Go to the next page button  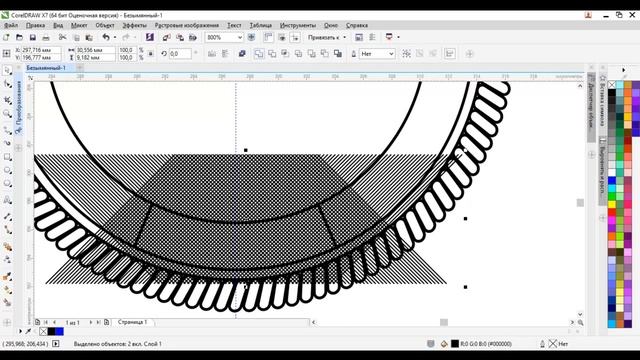click(91, 322)
